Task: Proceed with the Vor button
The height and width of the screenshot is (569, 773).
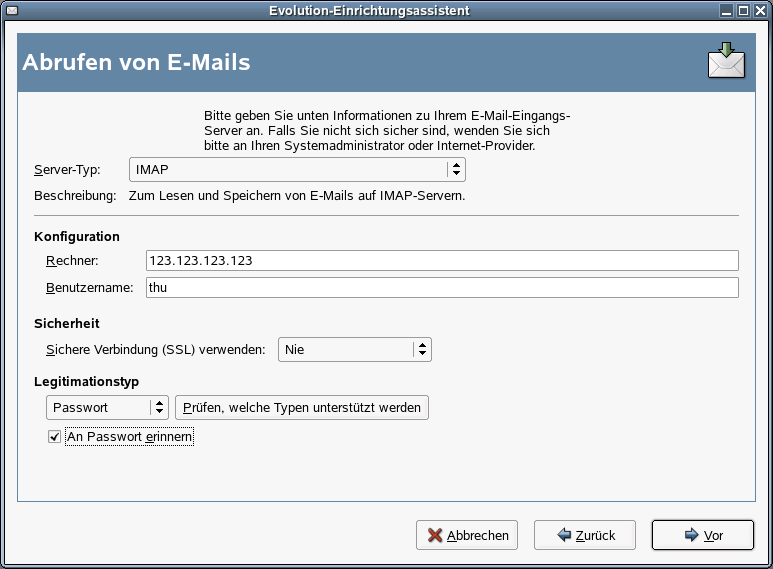Action: click(x=703, y=535)
